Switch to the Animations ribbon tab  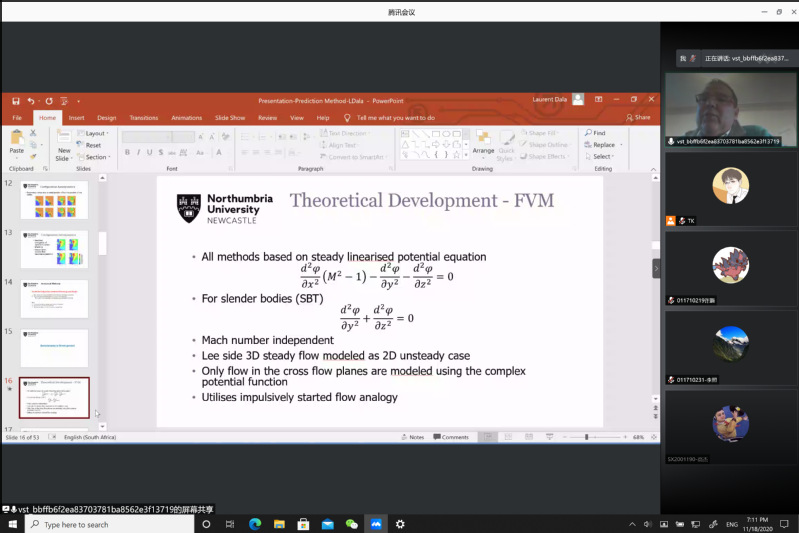pos(186,117)
